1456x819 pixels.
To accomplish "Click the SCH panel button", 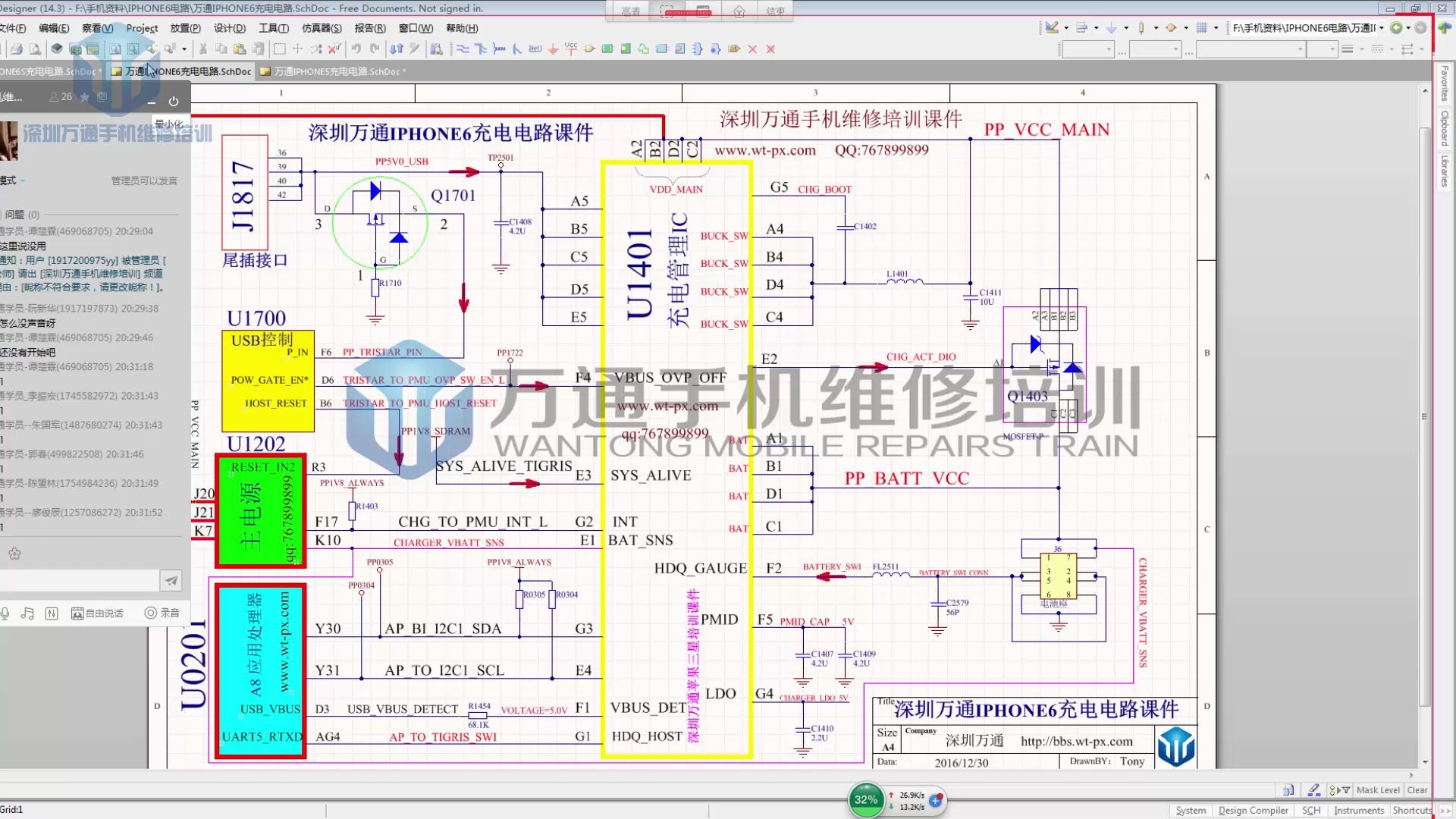I will click(1311, 811).
